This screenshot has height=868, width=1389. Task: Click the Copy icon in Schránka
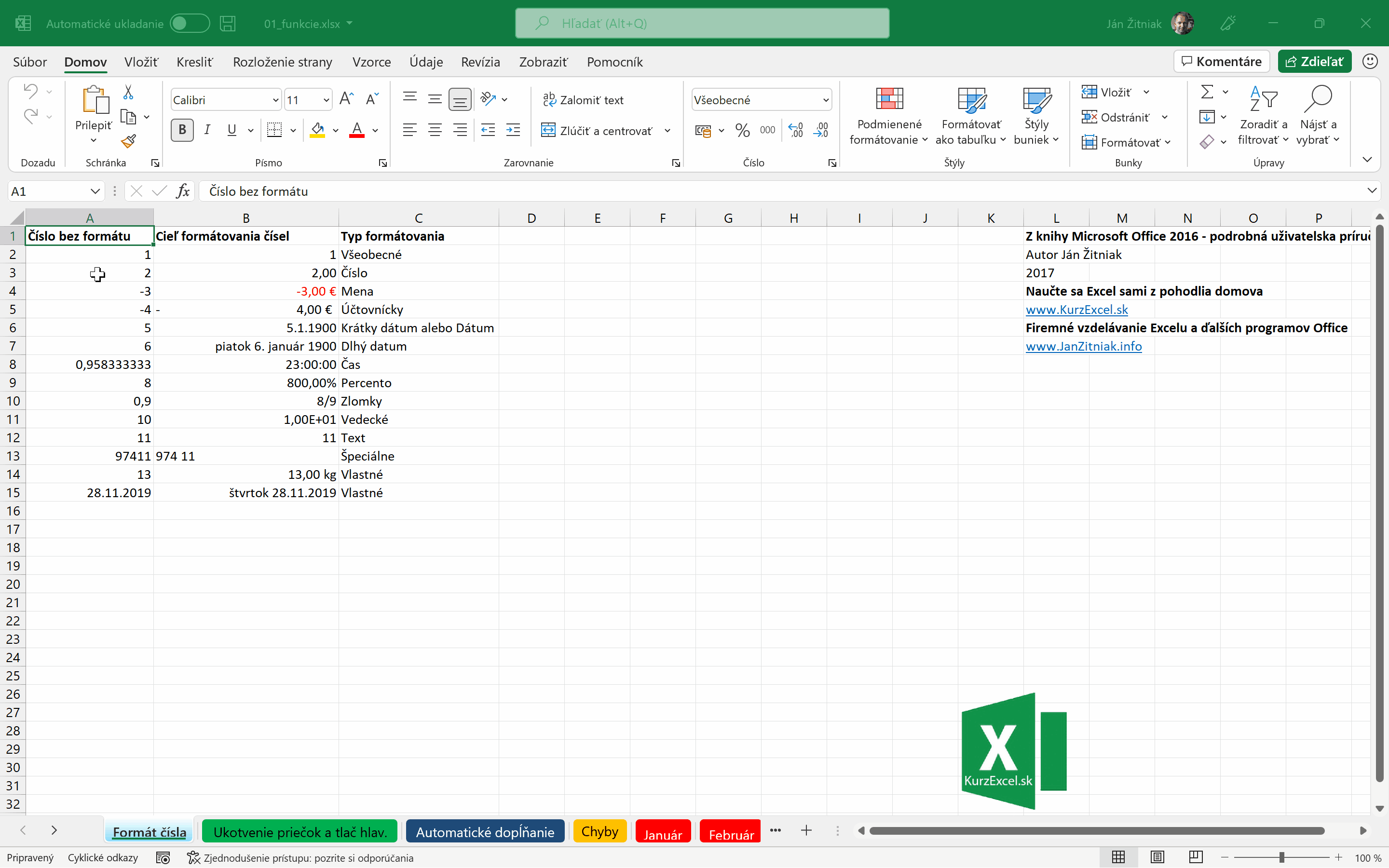point(128,117)
